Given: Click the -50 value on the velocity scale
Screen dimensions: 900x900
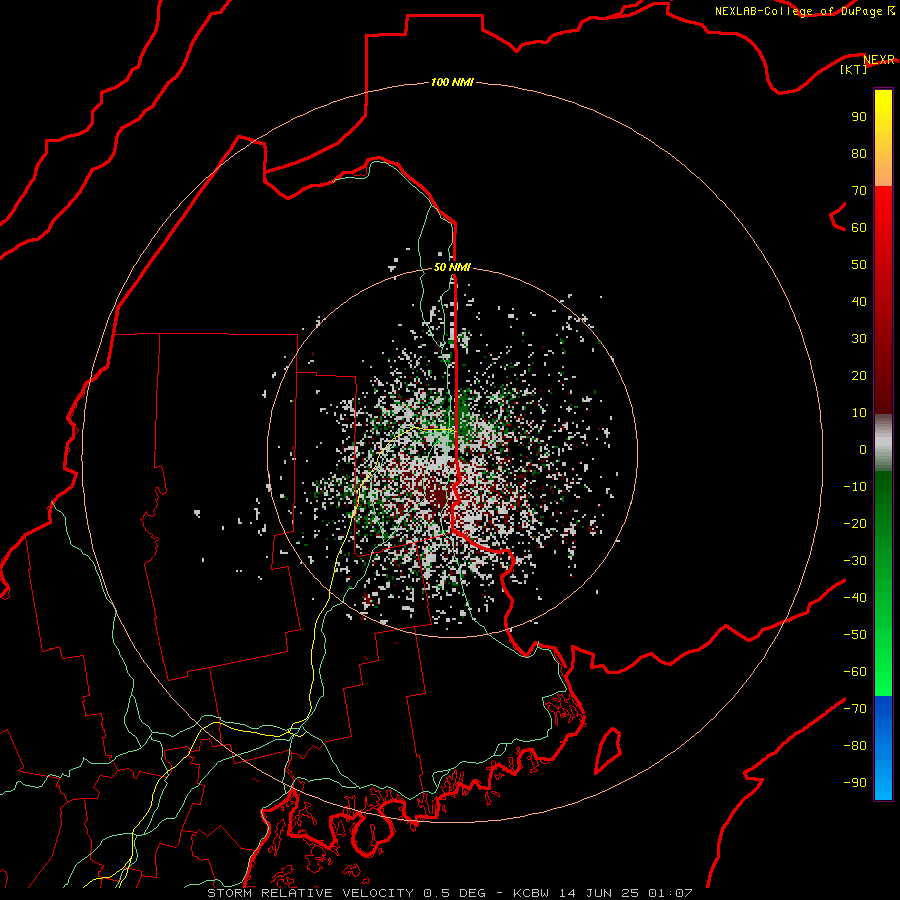Looking at the screenshot, I should pyautogui.click(x=855, y=635).
